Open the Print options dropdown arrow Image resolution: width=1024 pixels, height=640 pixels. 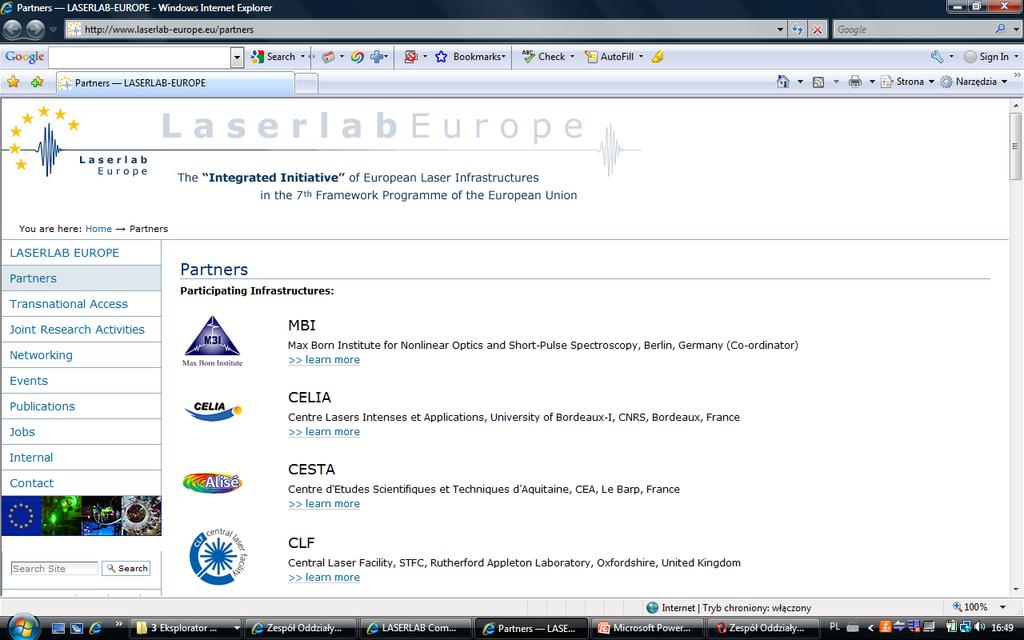[872, 82]
